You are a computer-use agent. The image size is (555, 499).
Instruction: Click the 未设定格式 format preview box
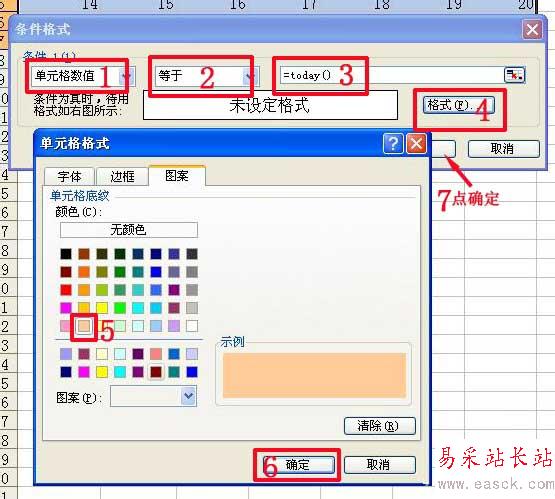[x=270, y=105]
